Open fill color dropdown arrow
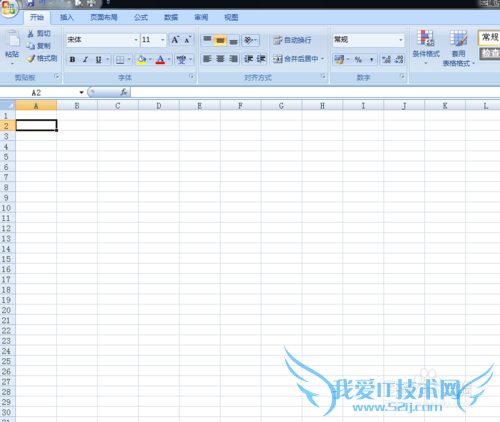The image size is (500, 422). pos(150,60)
